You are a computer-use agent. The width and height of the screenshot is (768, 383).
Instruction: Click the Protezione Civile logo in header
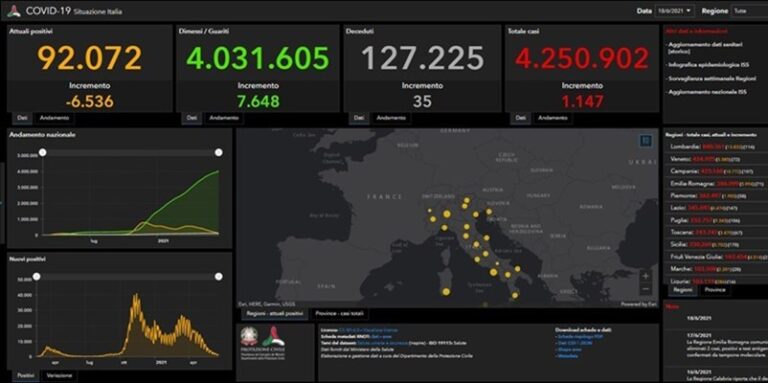[14, 10]
